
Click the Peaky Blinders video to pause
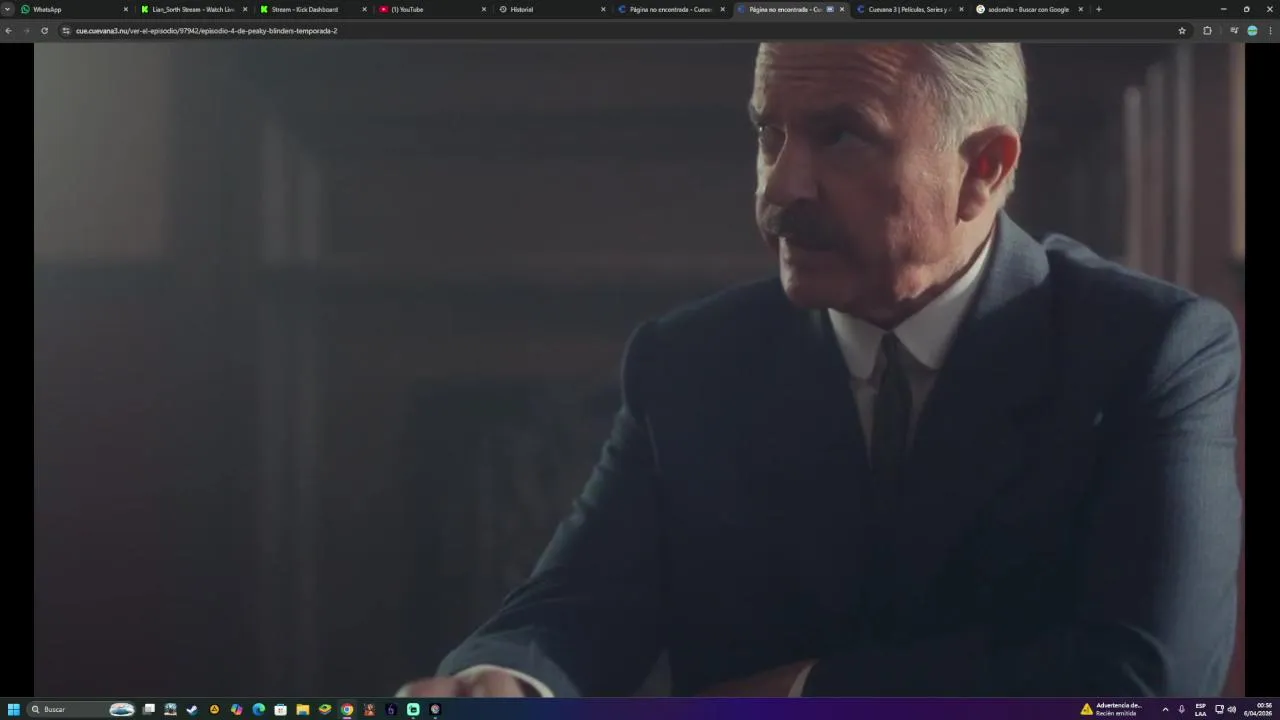tap(640, 370)
